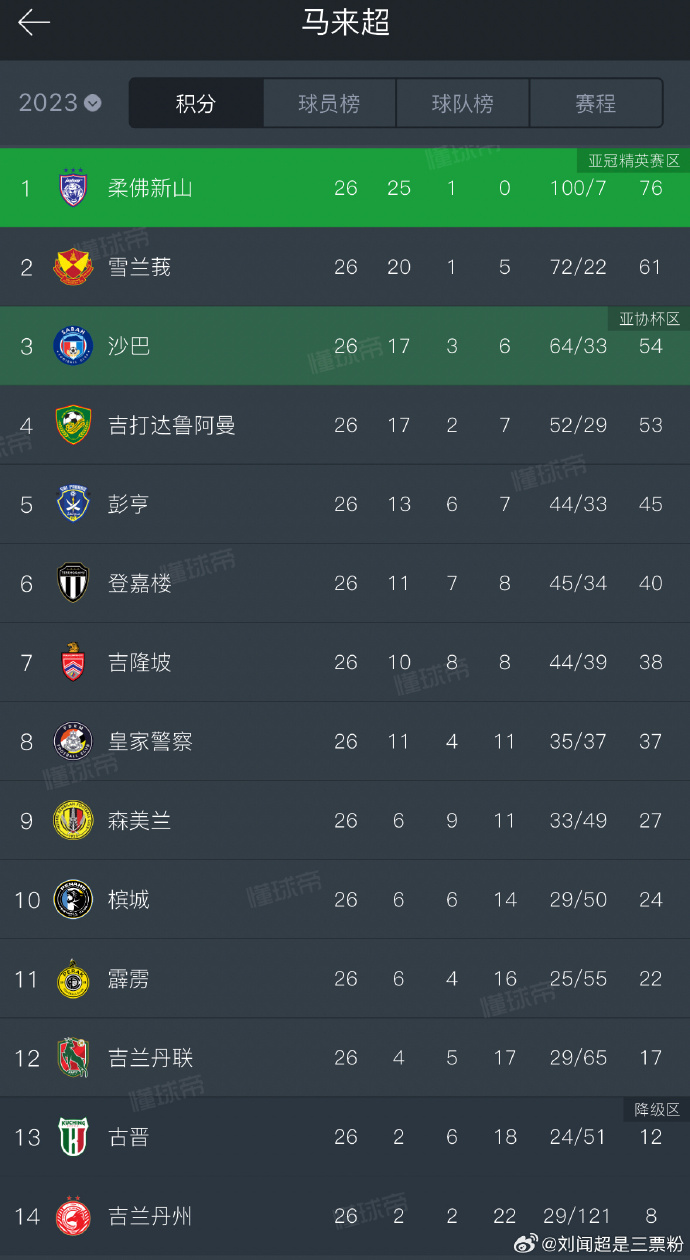The image size is (690, 1260).
Task: Click the 沙巴 club logo
Action: 73,346
